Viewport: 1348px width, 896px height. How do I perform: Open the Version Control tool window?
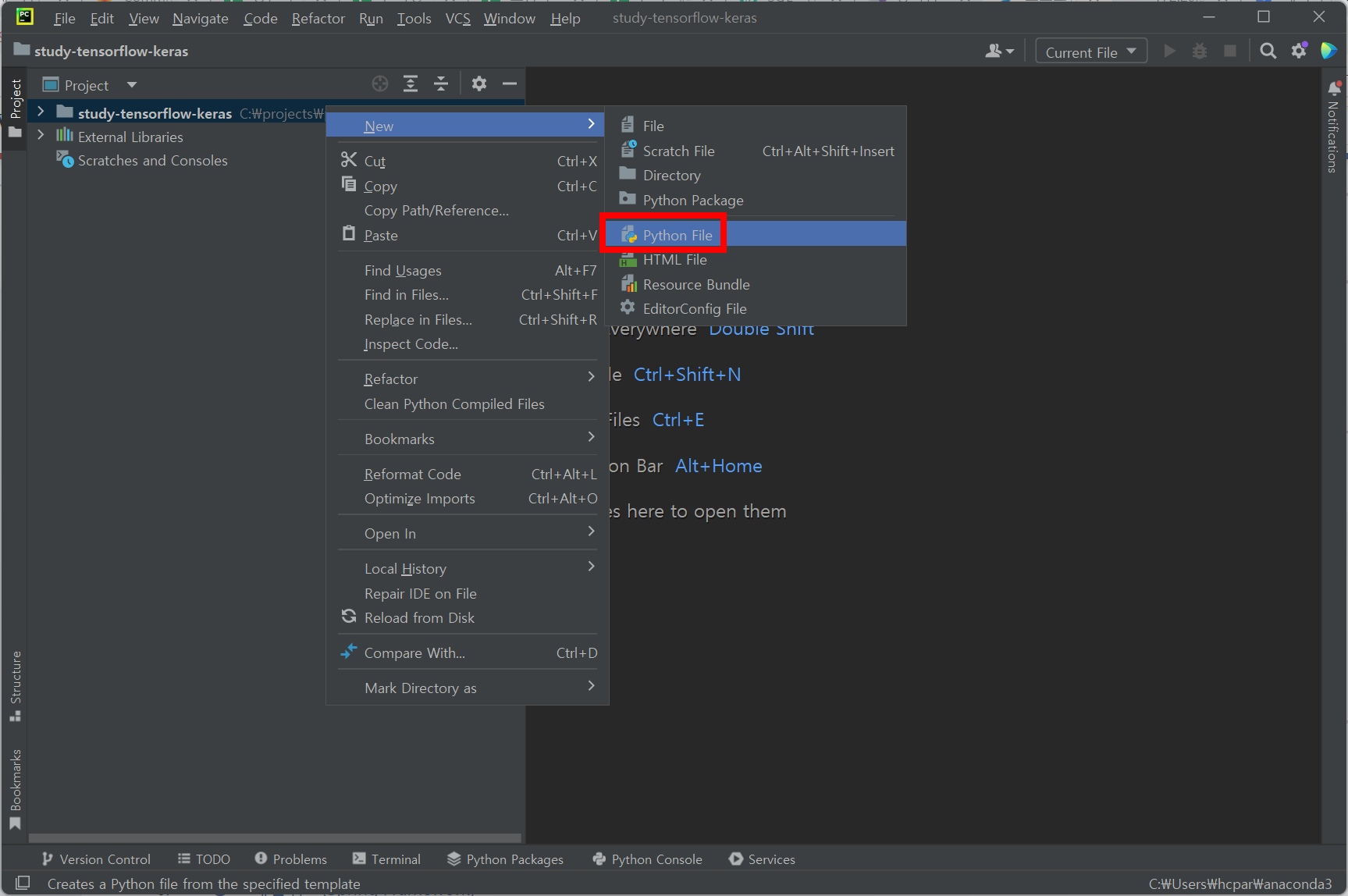coord(97,859)
